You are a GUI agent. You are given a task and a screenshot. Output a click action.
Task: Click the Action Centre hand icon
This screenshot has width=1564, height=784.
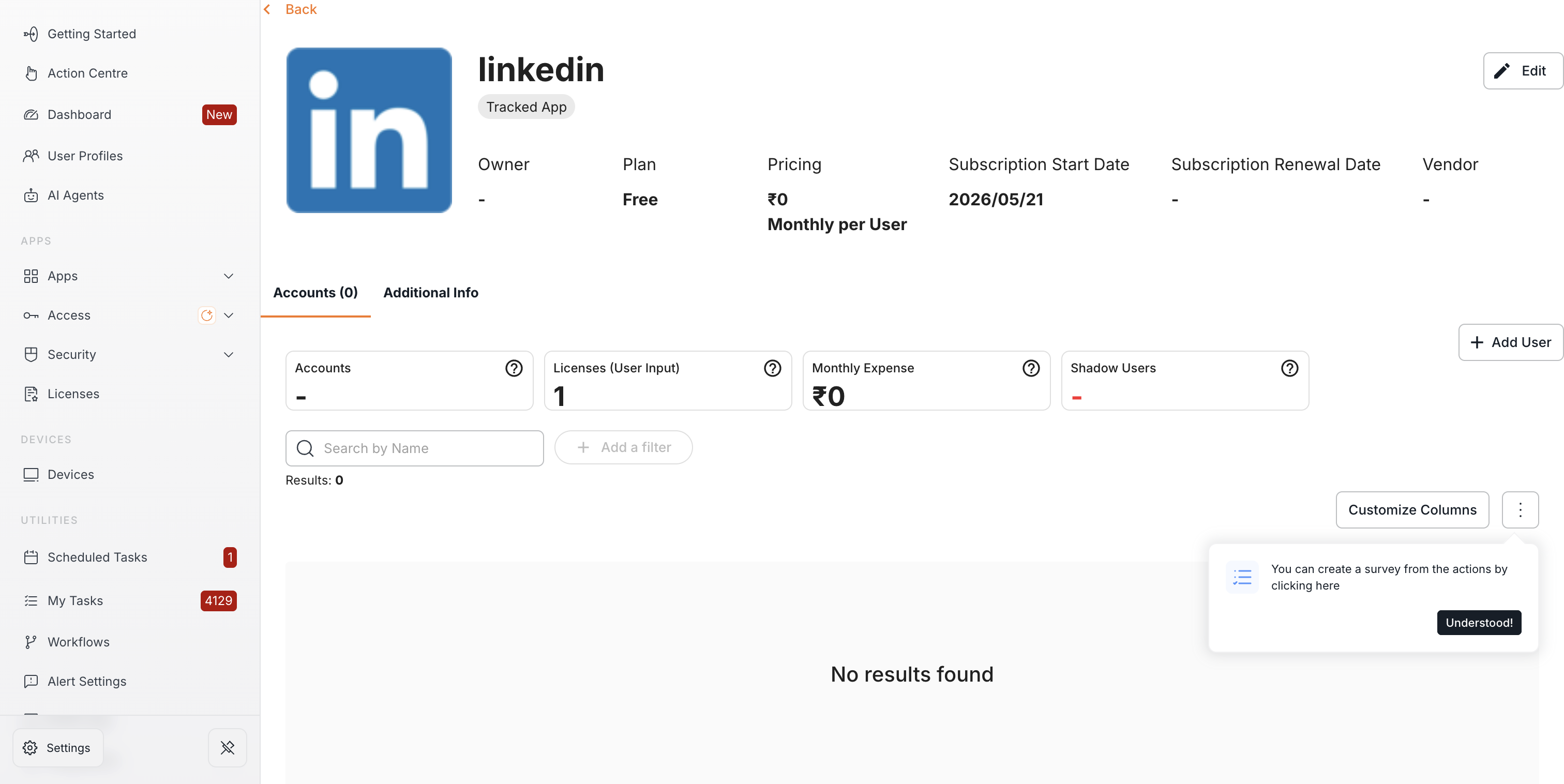[31, 73]
